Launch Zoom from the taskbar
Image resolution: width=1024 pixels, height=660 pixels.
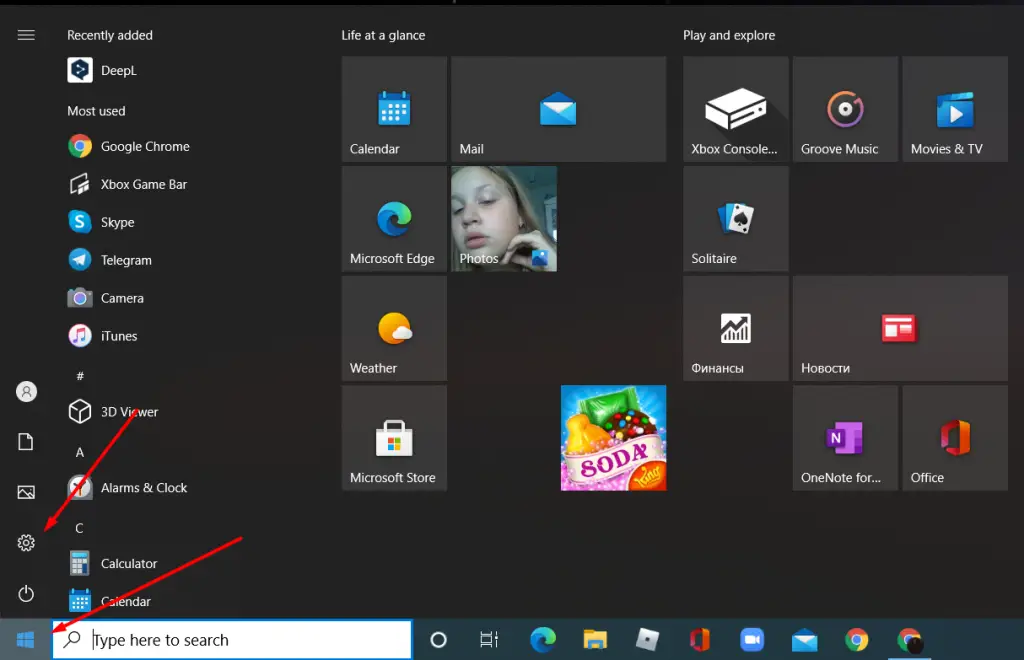(x=752, y=640)
